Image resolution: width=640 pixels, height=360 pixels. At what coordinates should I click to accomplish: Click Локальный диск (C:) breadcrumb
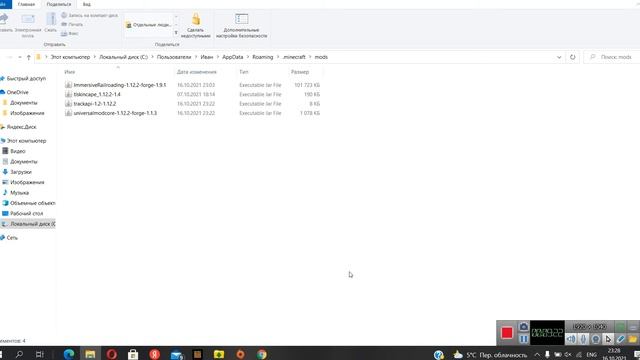(x=124, y=57)
